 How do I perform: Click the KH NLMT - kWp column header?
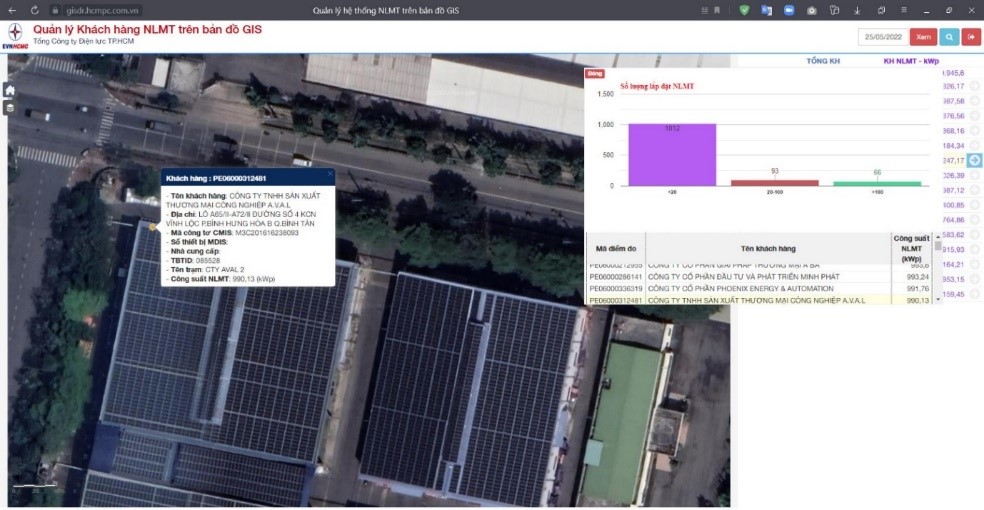point(911,61)
